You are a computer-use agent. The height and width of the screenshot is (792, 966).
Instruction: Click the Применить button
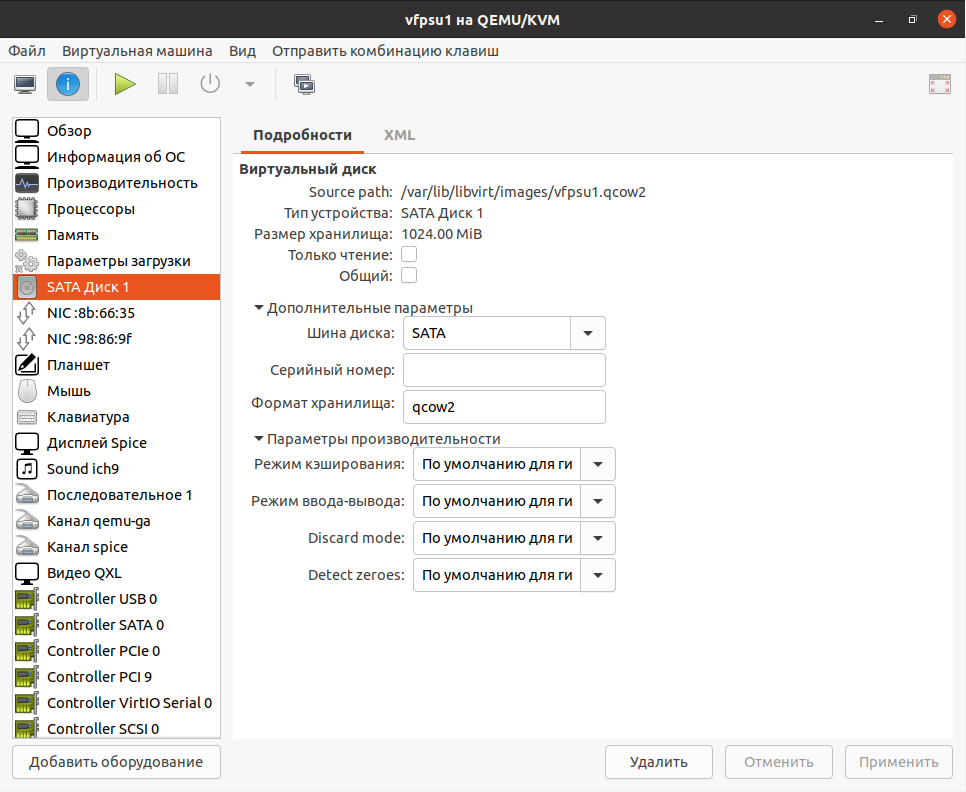point(899,762)
